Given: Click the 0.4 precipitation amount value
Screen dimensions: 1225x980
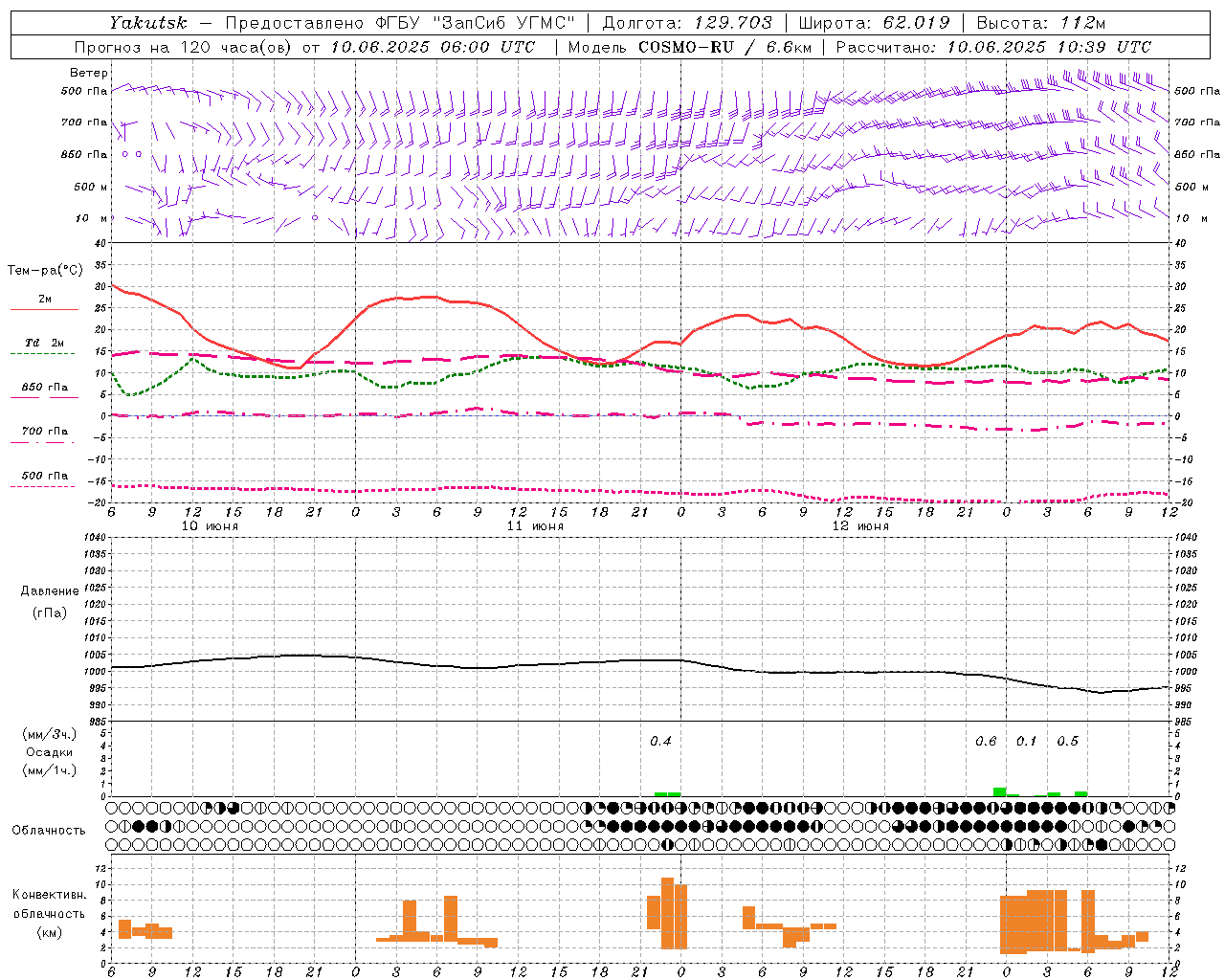Looking at the screenshot, I should [660, 741].
